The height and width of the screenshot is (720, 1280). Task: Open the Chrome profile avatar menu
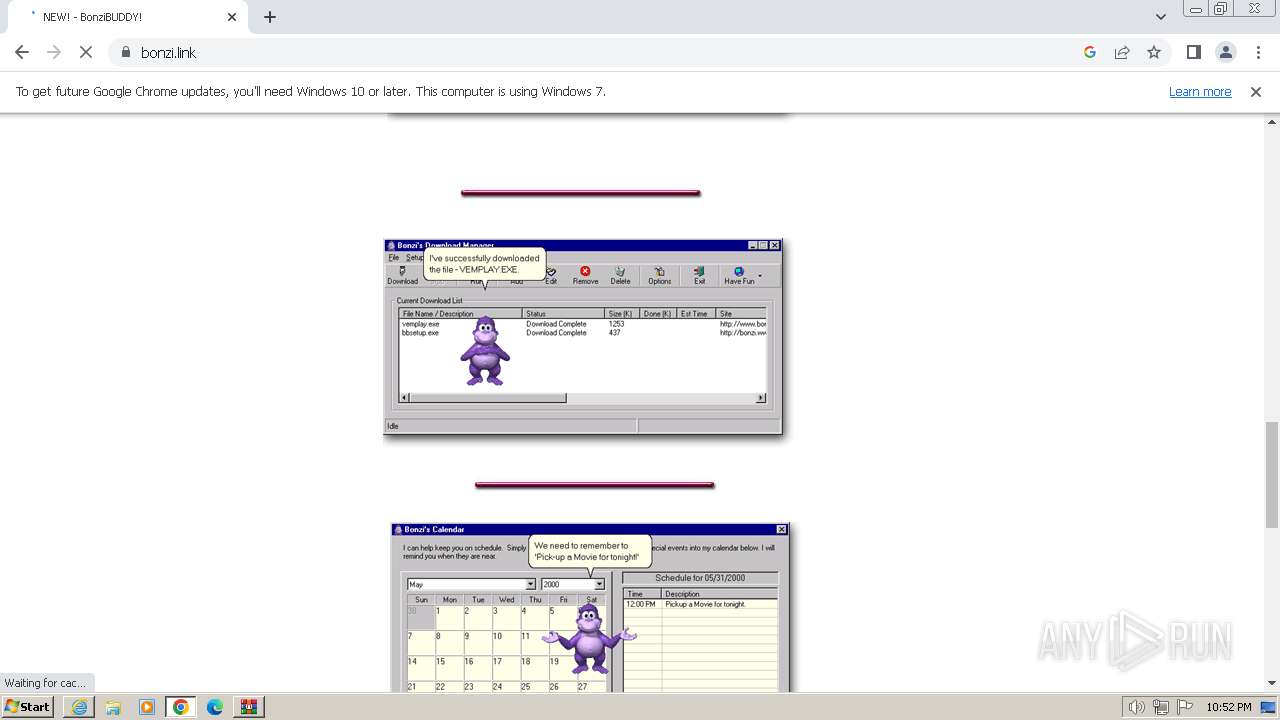pyautogui.click(x=1226, y=52)
